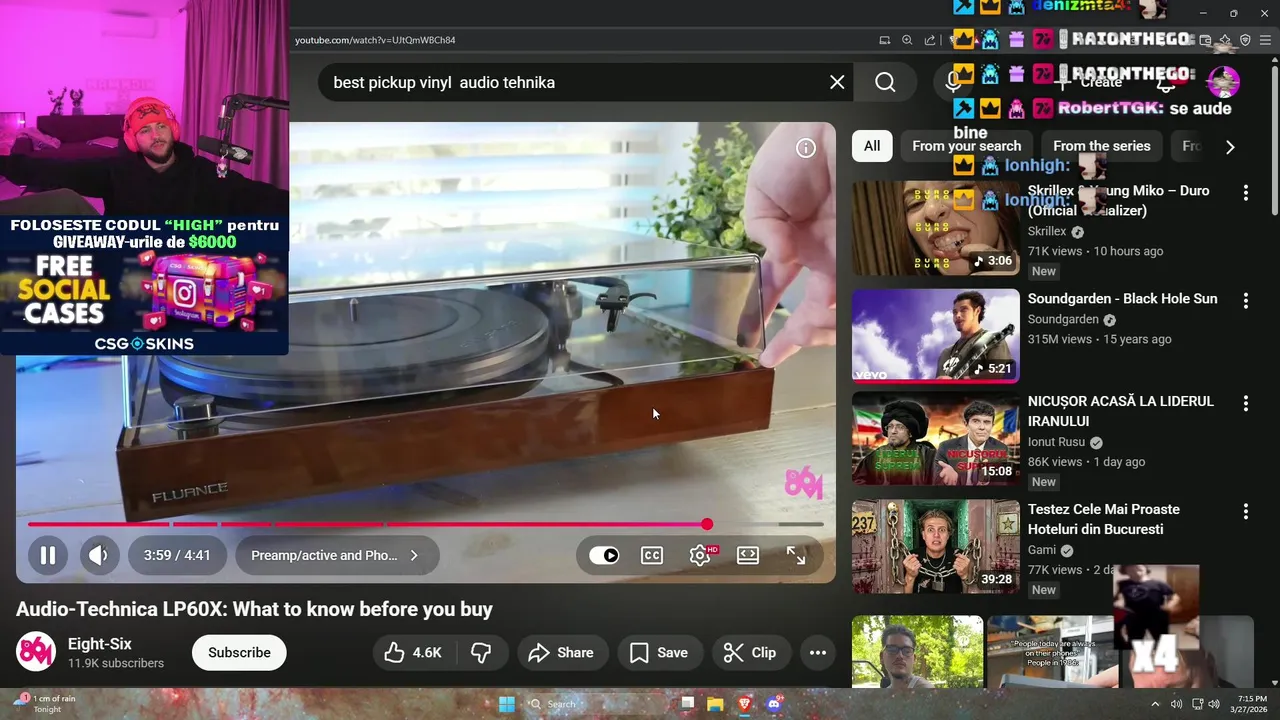1280x720 pixels.
Task: Expand the 'Preamp/active and Pho...' chapter chevron
Action: pyautogui.click(x=414, y=555)
